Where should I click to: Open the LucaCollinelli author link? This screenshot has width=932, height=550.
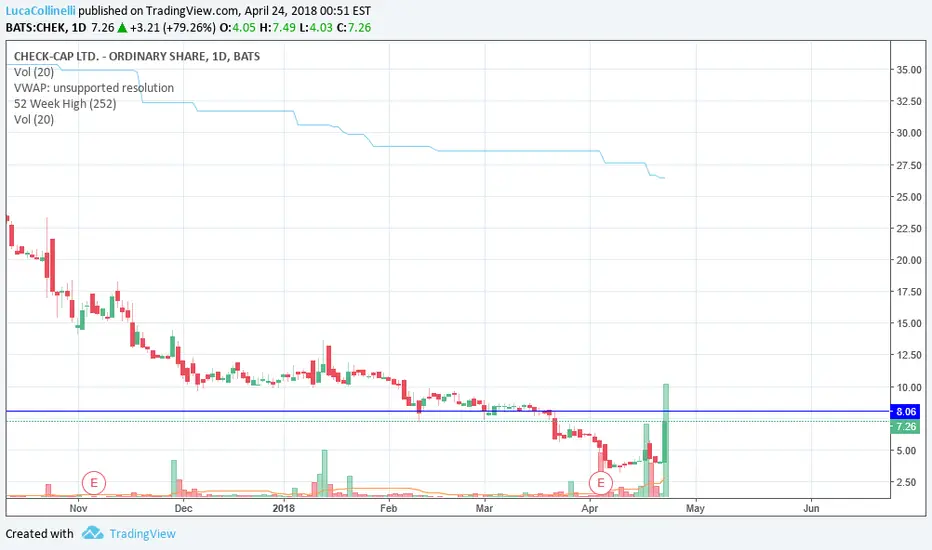click(x=40, y=11)
